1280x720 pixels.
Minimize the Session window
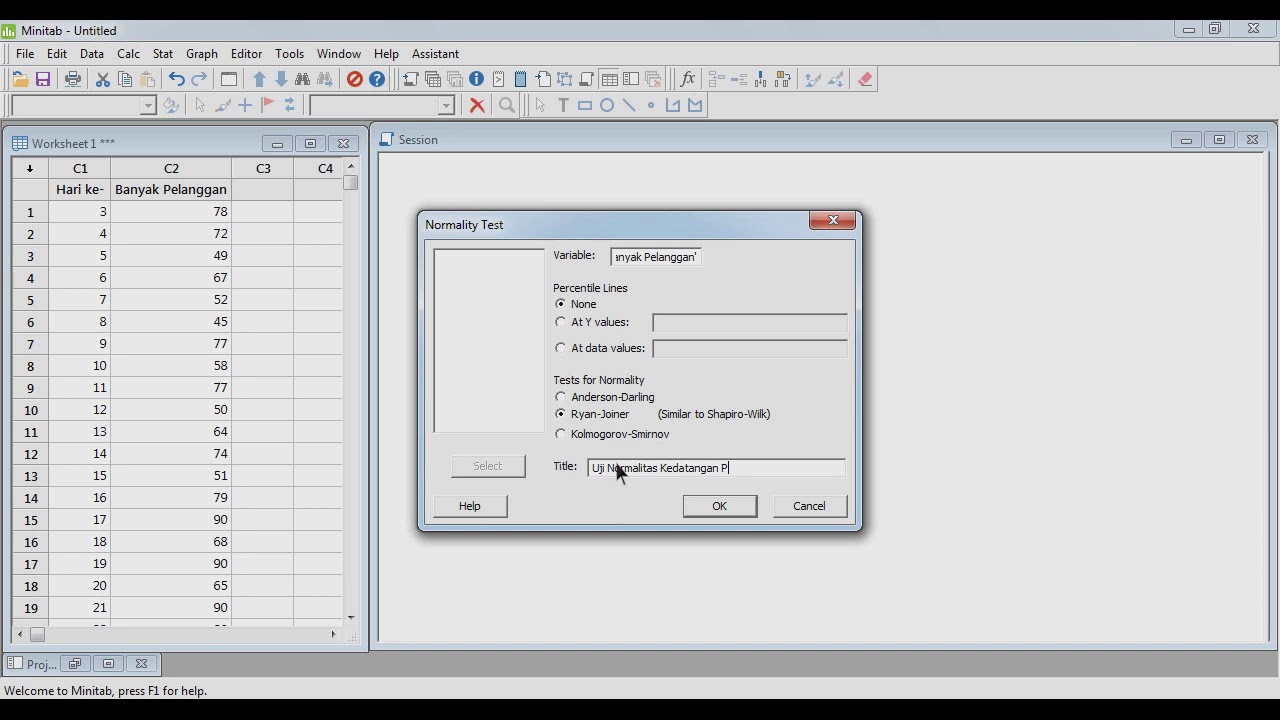pos(1186,140)
